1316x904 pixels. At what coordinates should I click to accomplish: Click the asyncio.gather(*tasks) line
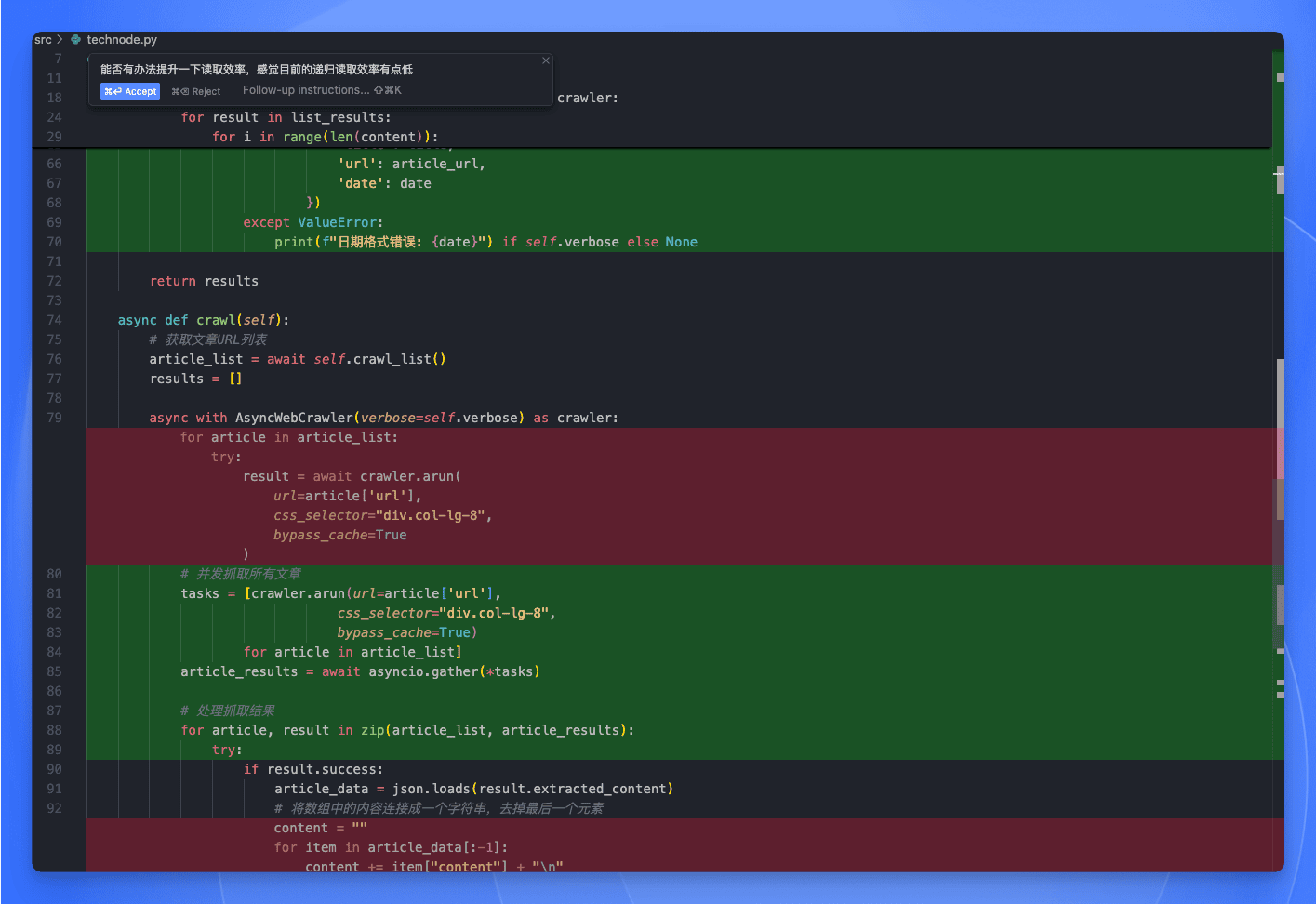[x=360, y=671]
